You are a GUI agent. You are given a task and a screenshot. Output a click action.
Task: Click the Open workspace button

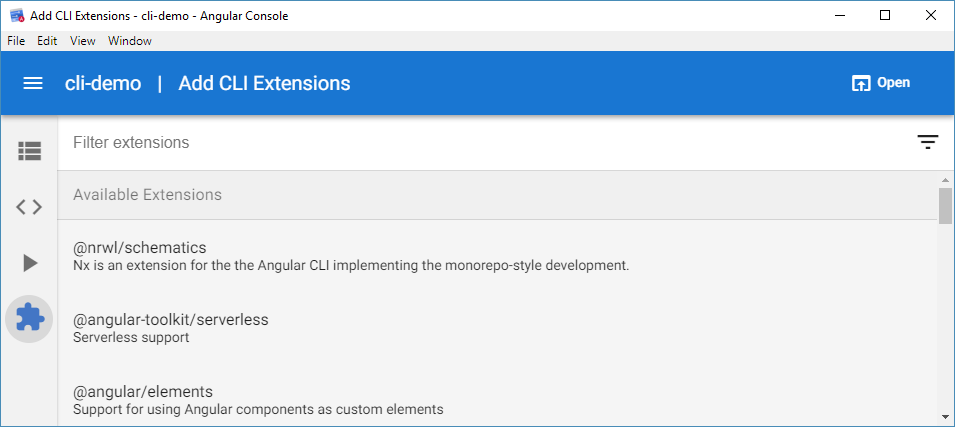tap(881, 83)
